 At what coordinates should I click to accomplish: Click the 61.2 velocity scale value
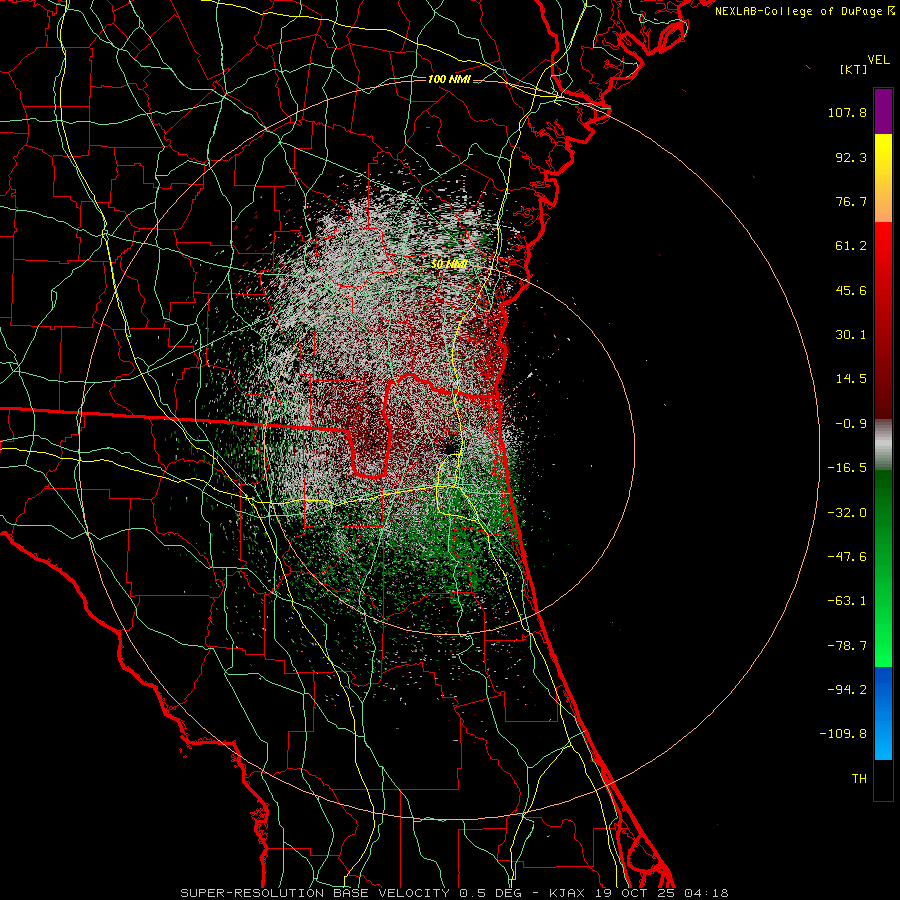coord(851,246)
